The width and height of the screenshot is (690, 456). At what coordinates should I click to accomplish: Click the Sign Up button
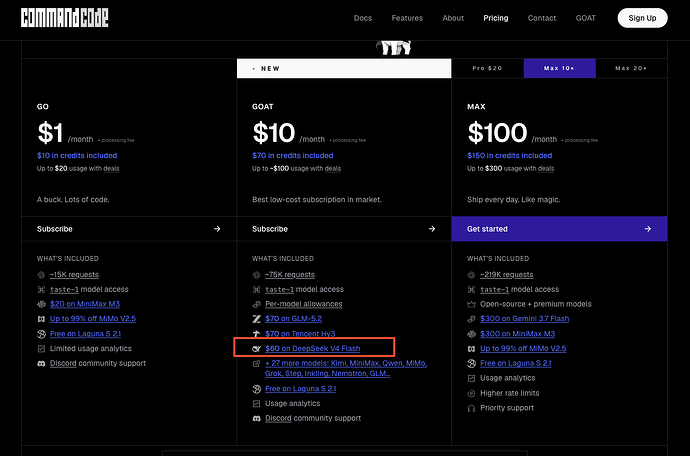642,18
